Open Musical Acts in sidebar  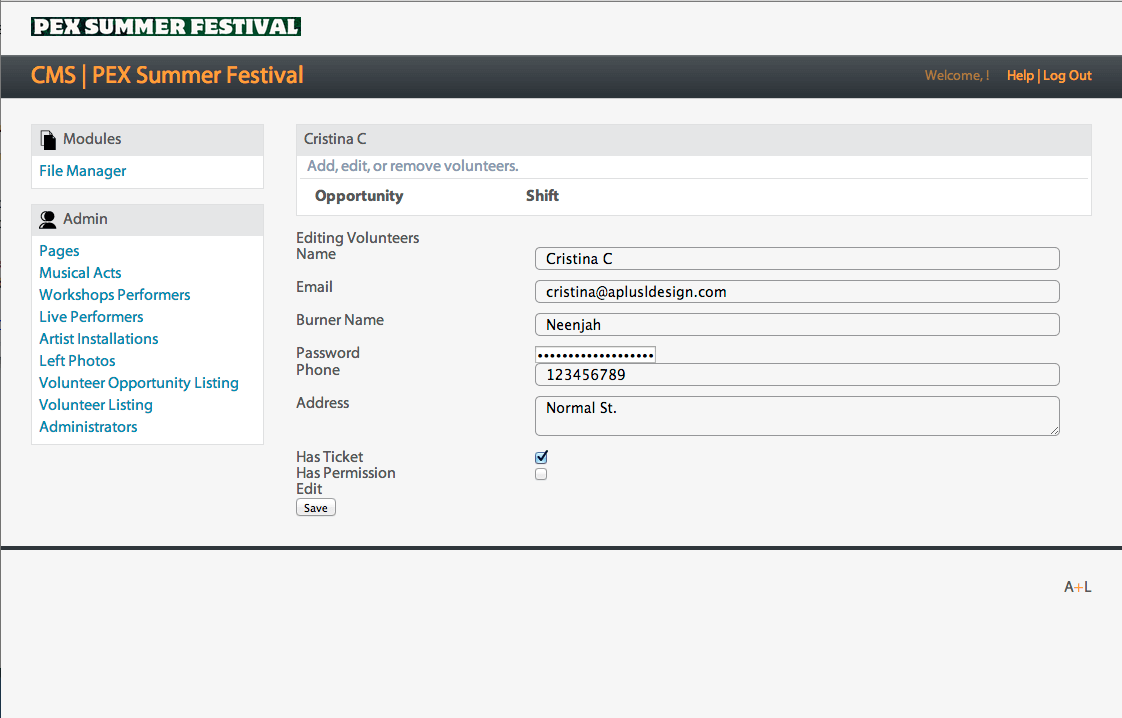click(80, 273)
